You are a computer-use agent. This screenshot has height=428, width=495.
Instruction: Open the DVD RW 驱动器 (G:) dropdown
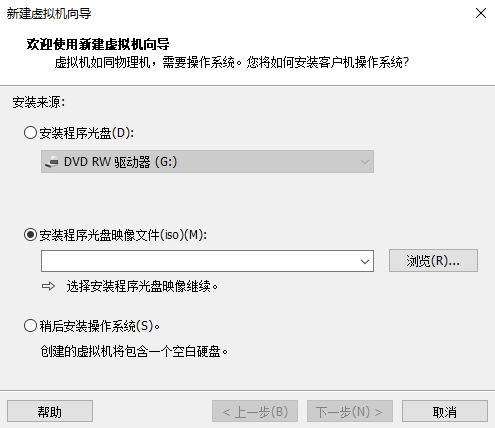(x=207, y=162)
